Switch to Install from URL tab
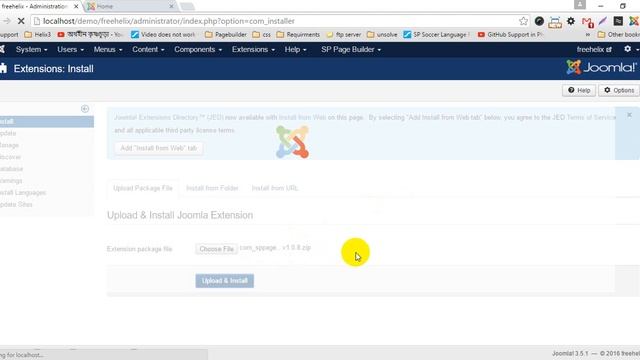 [x=275, y=188]
